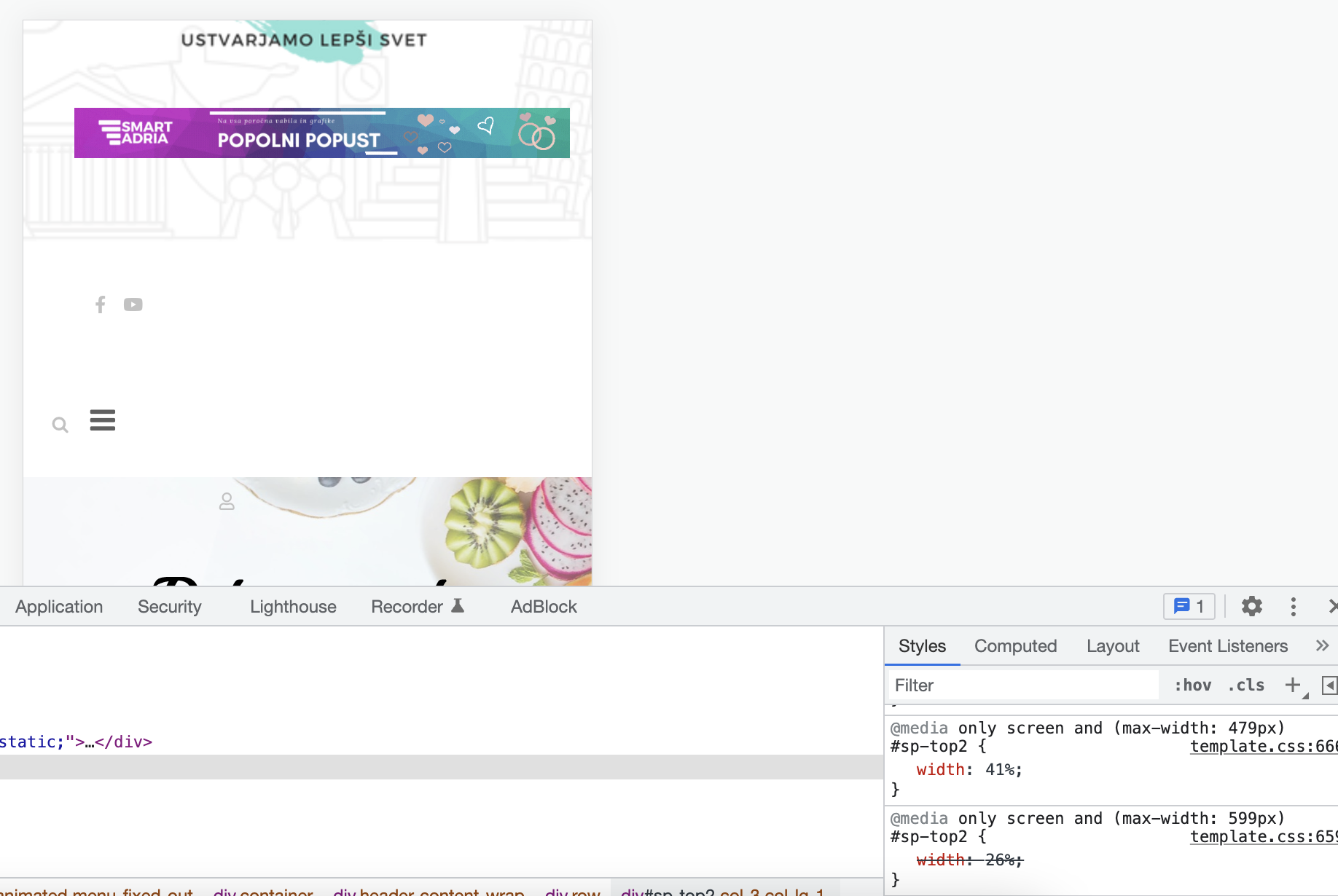Add a new style rule with the plus icon
The height and width of the screenshot is (896, 1338).
pos(1292,685)
